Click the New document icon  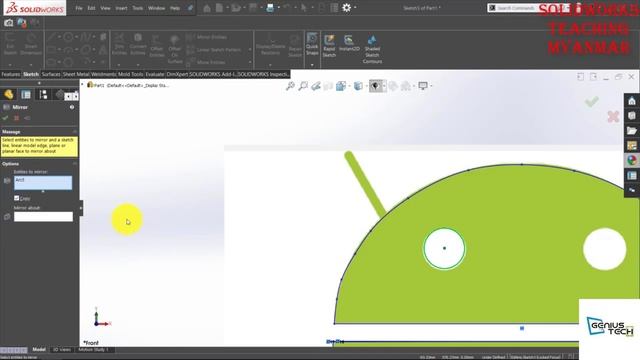(219, 8)
